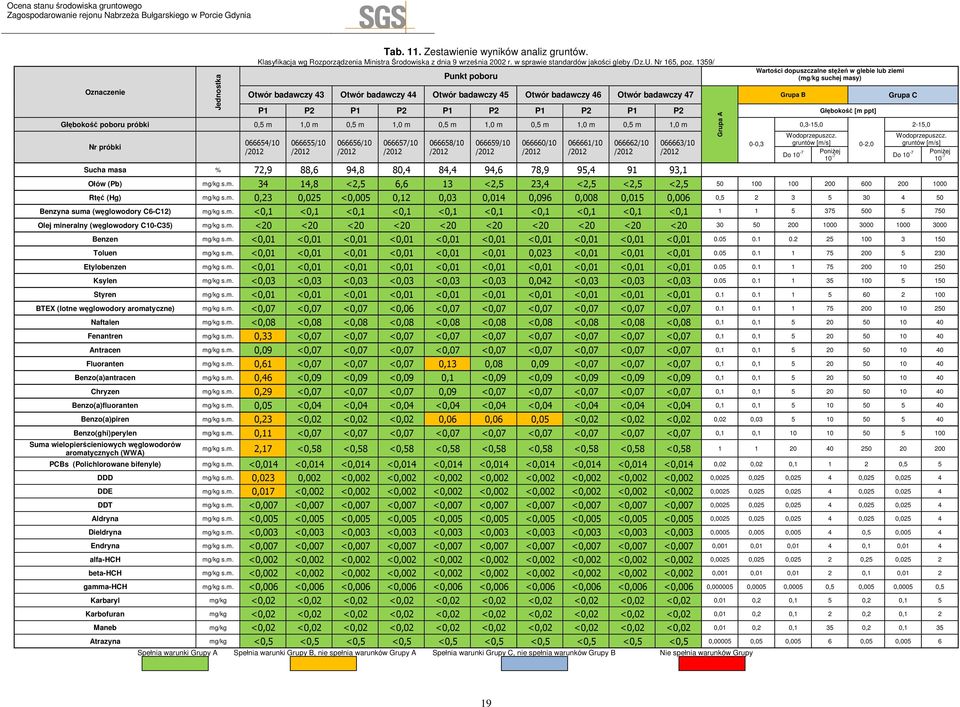Click the orange Fluoranten value 0,13
The height and width of the screenshot is (707, 960).
448,364
